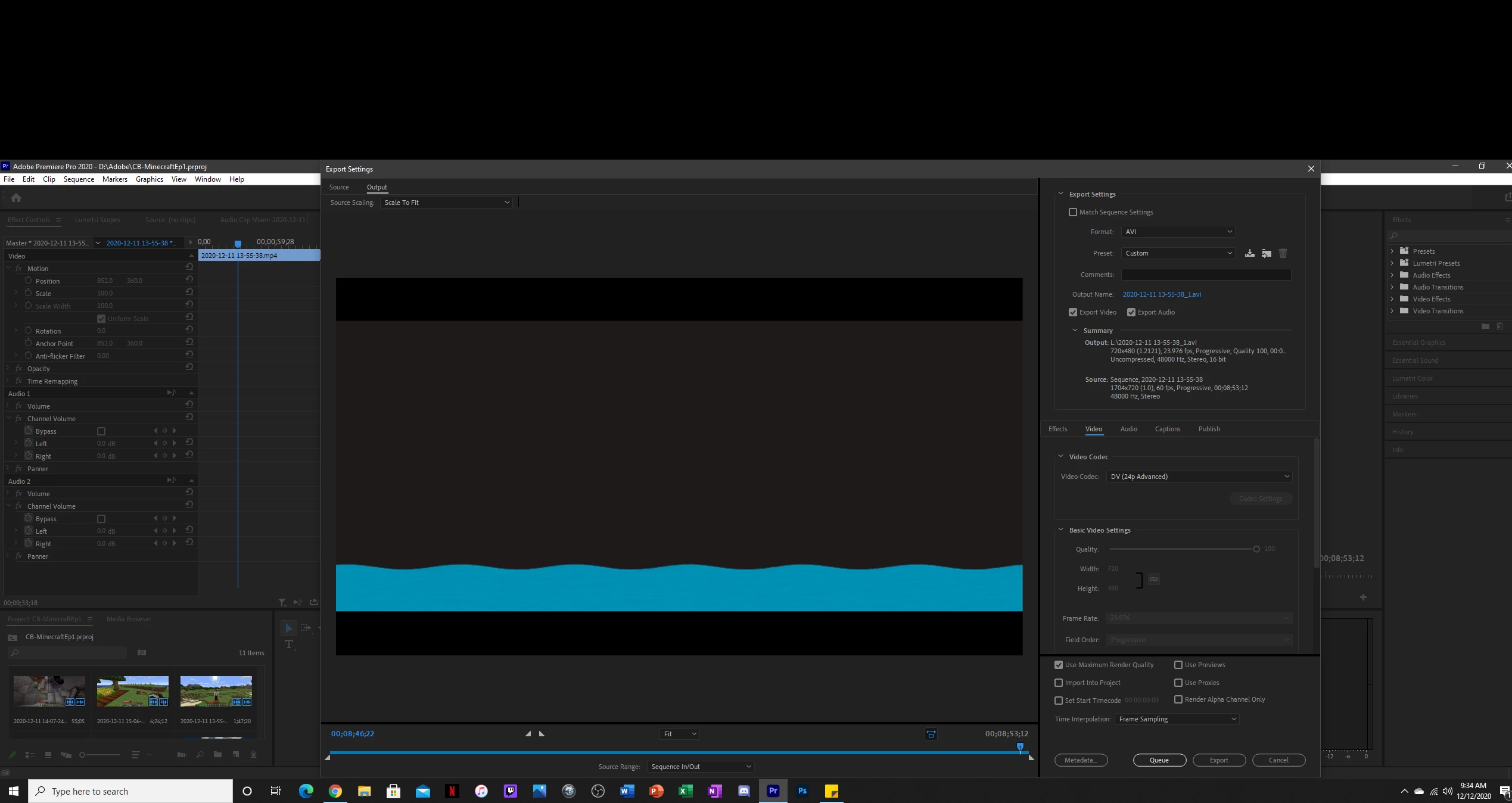Click the Set In Point marker icon
The image size is (1512, 803).
528,734
